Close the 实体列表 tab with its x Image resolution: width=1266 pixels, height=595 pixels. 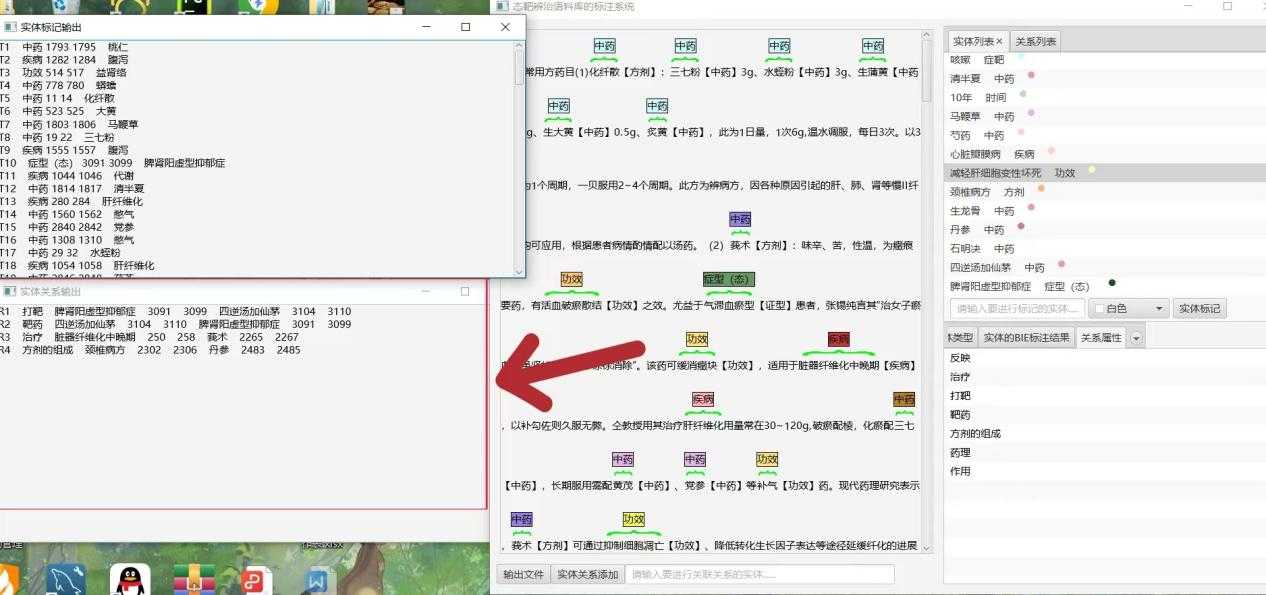[x=999, y=41]
